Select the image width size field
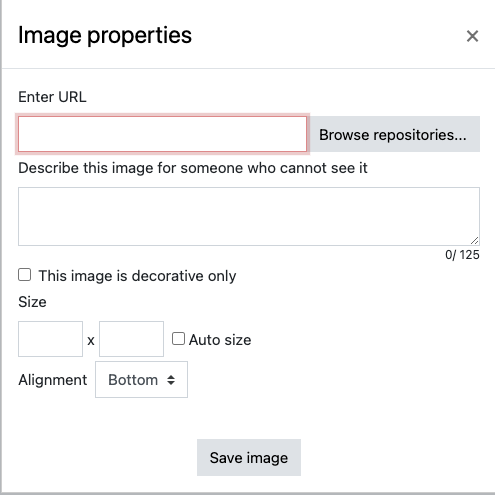The width and height of the screenshot is (495, 495). tap(50, 339)
